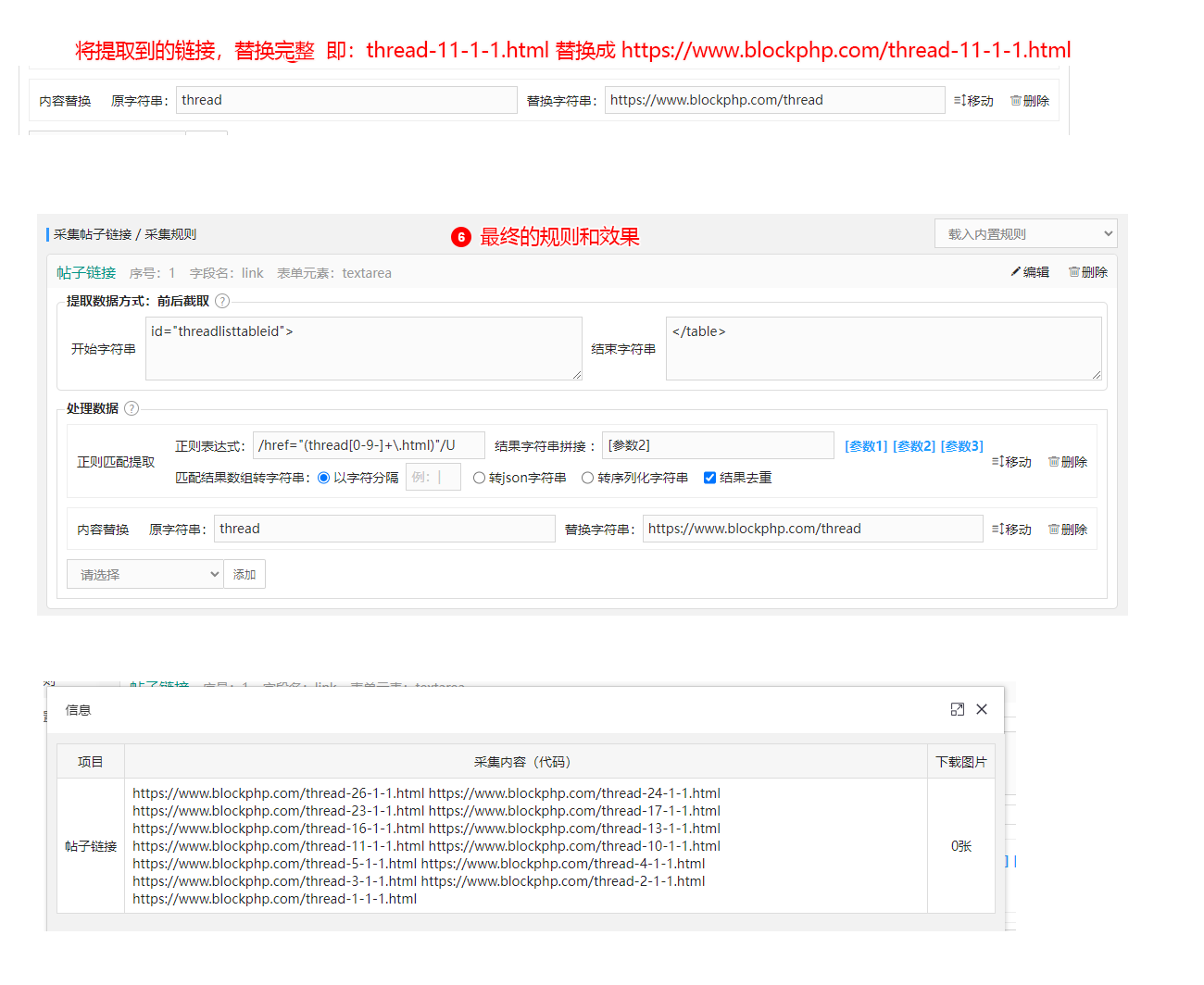Focus the delimiter input after 以字符分隔
1204x985 pixels.
pyautogui.click(x=433, y=478)
